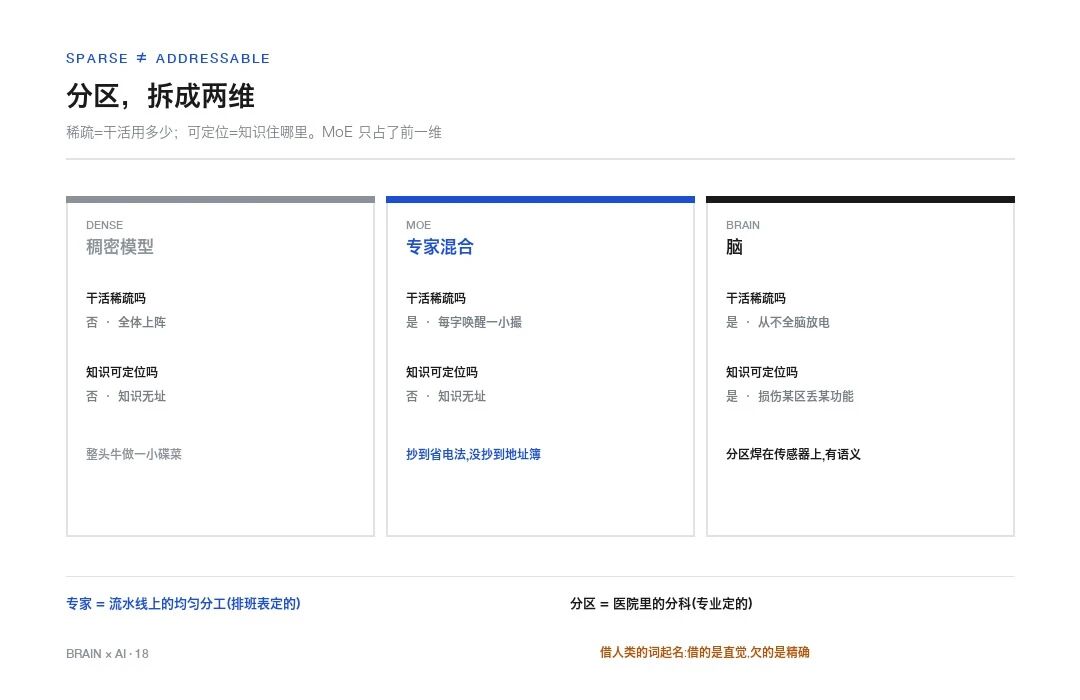
Task: Click the blue MOE heading 专家混合
Action: [x=439, y=247]
